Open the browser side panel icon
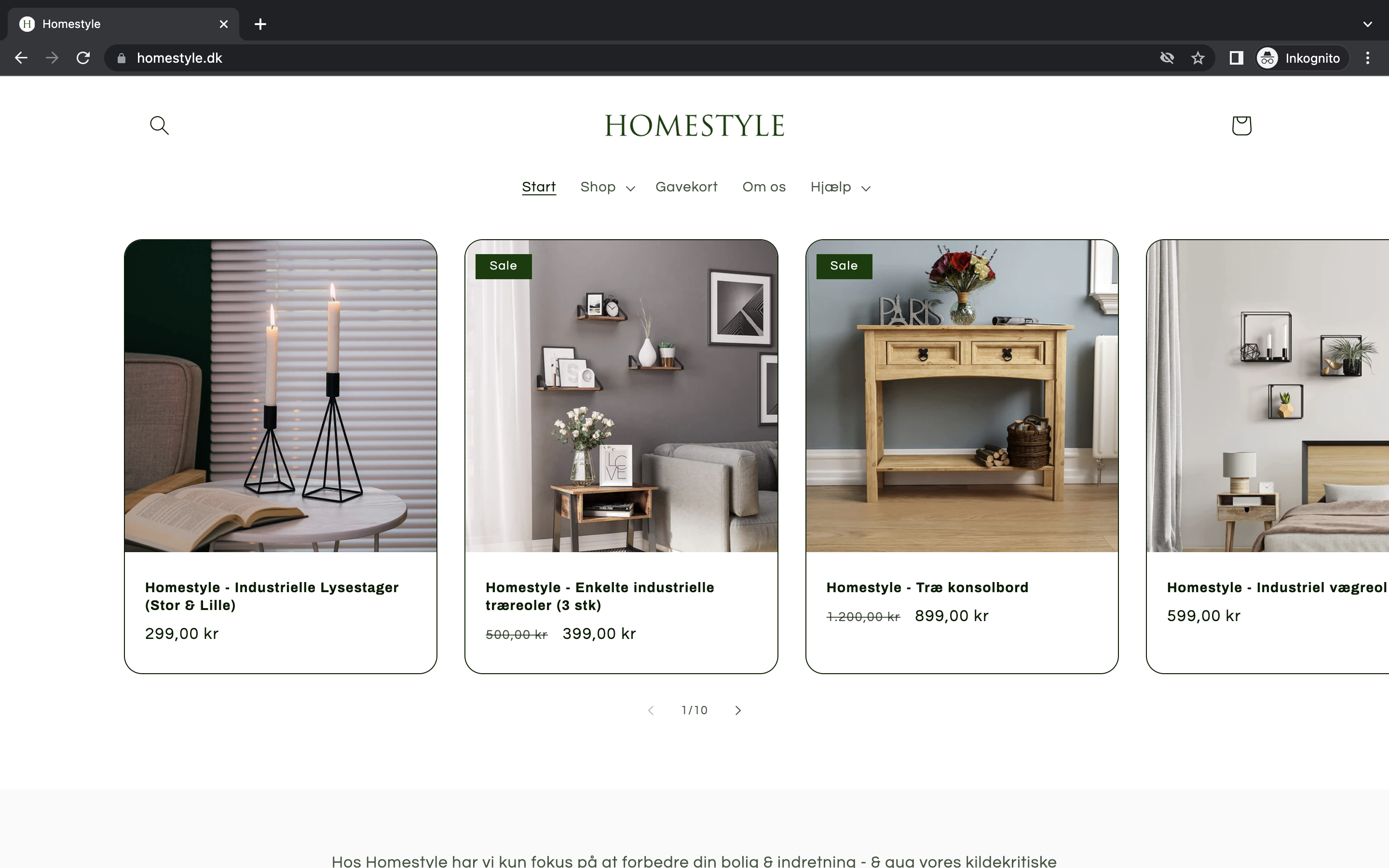Screen dimensions: 1389x868 1236,58
